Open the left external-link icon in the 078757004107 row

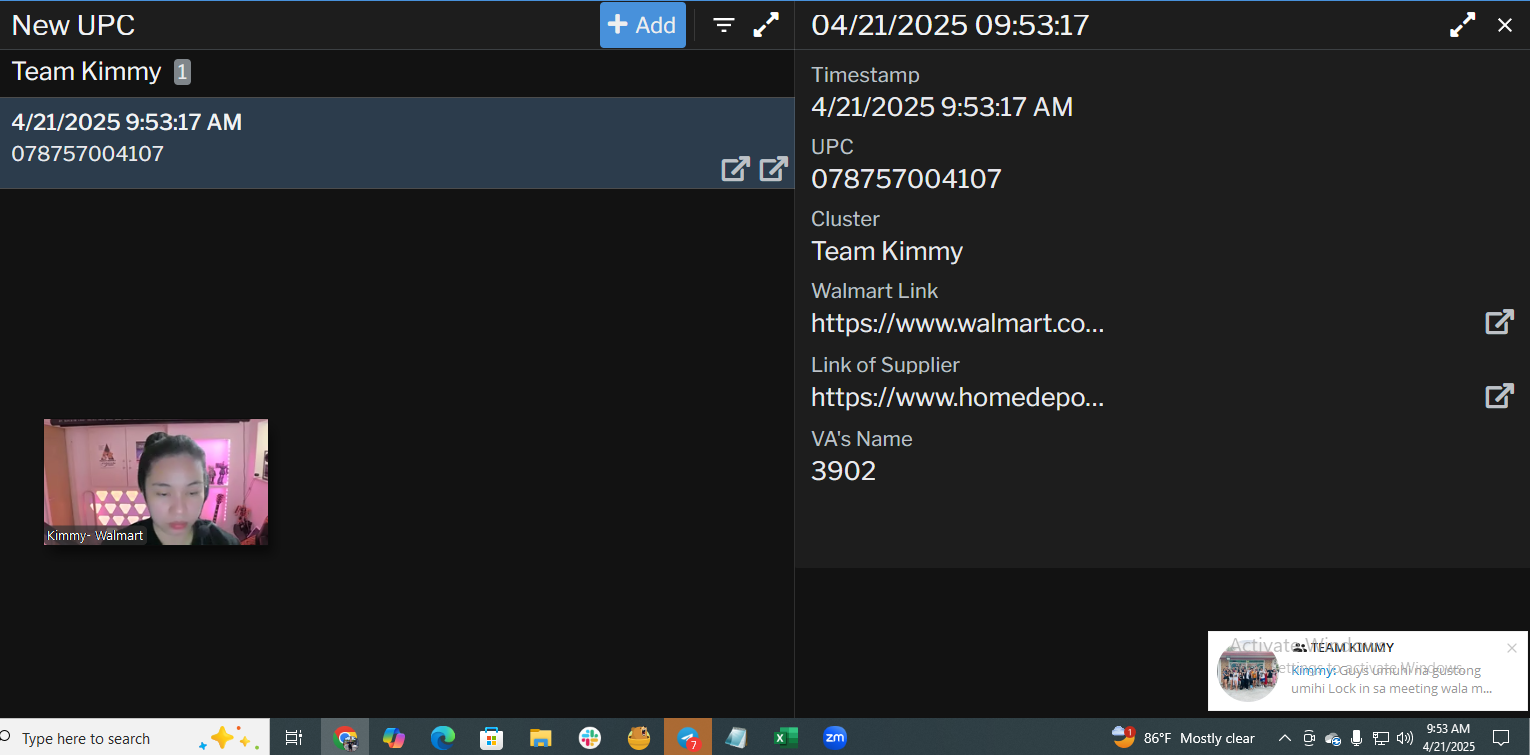735,169
